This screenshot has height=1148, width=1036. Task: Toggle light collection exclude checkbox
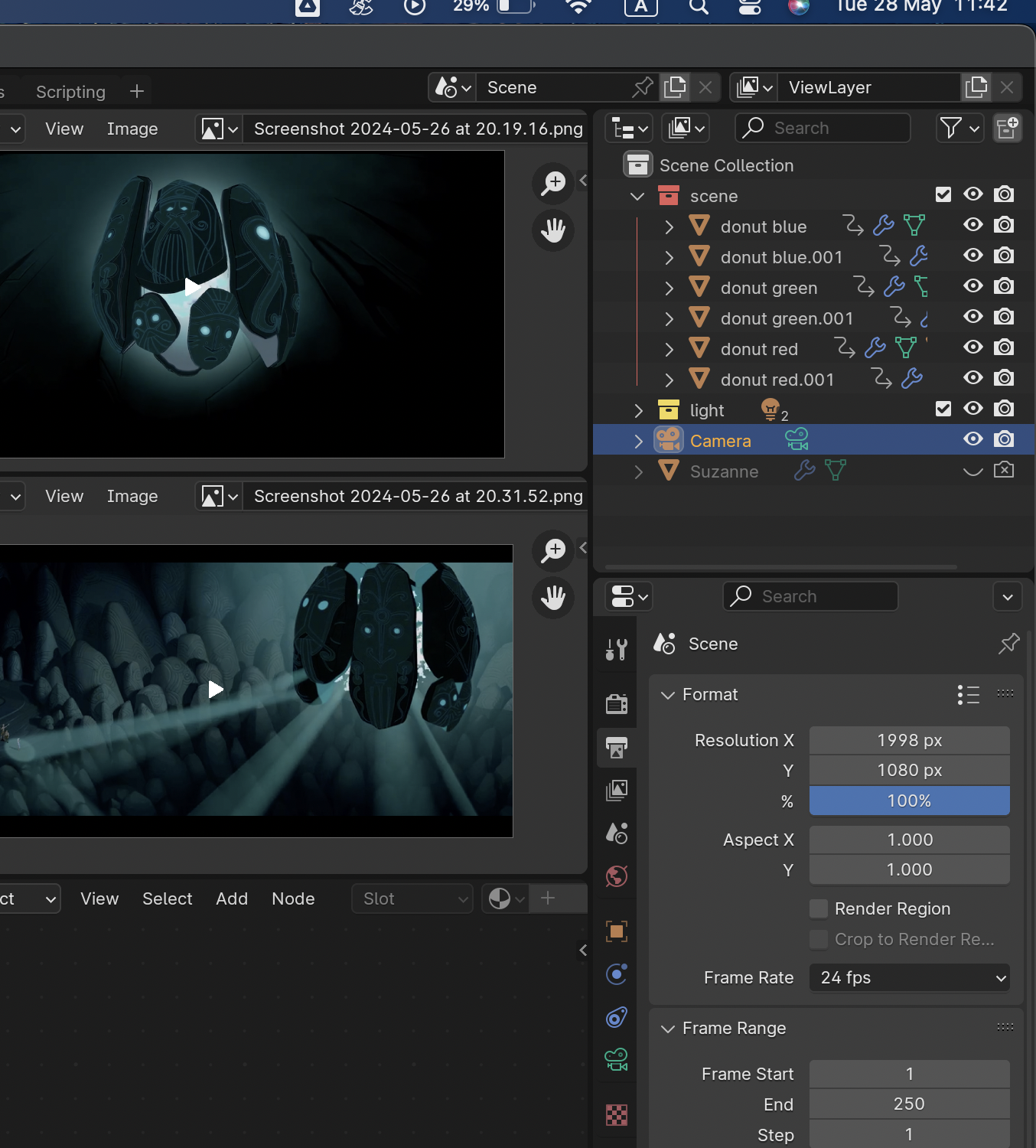943,409
